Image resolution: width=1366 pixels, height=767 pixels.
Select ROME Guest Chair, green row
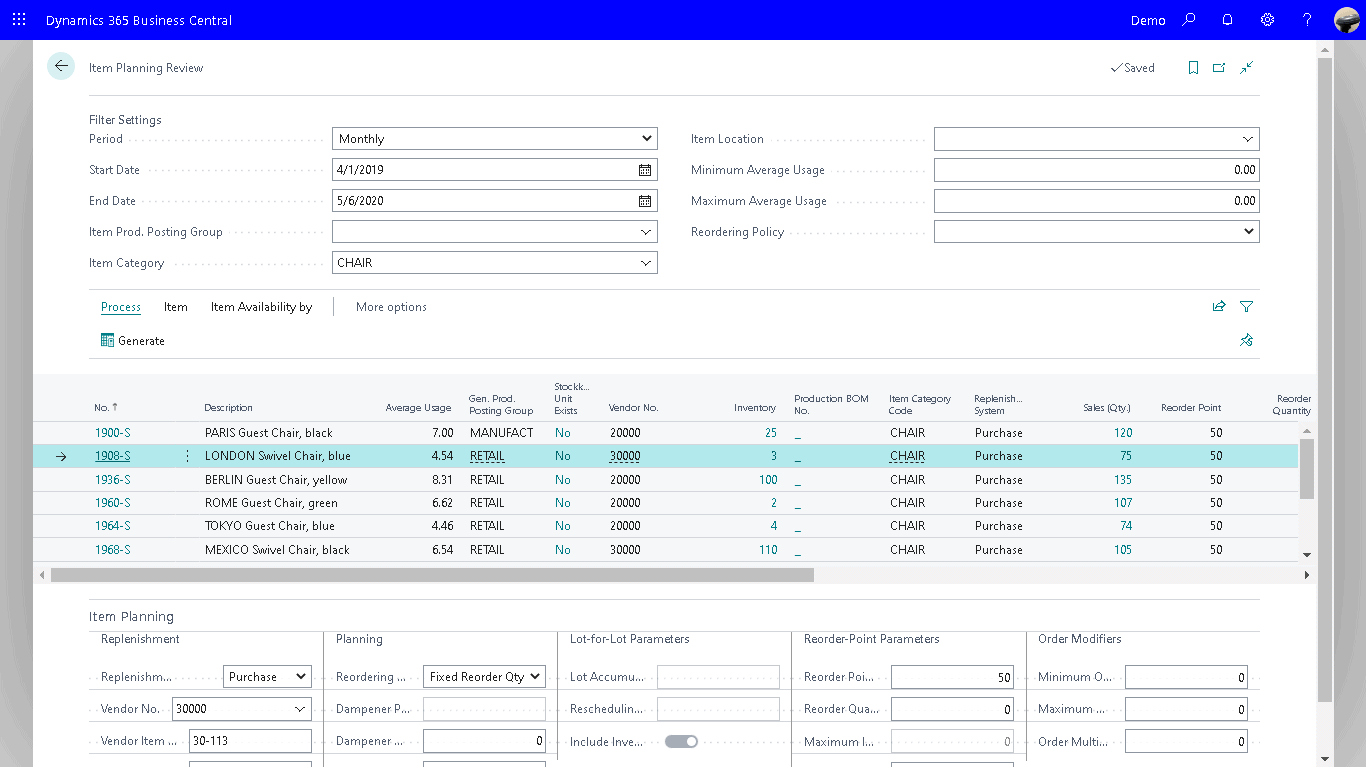tap(666, 503)
